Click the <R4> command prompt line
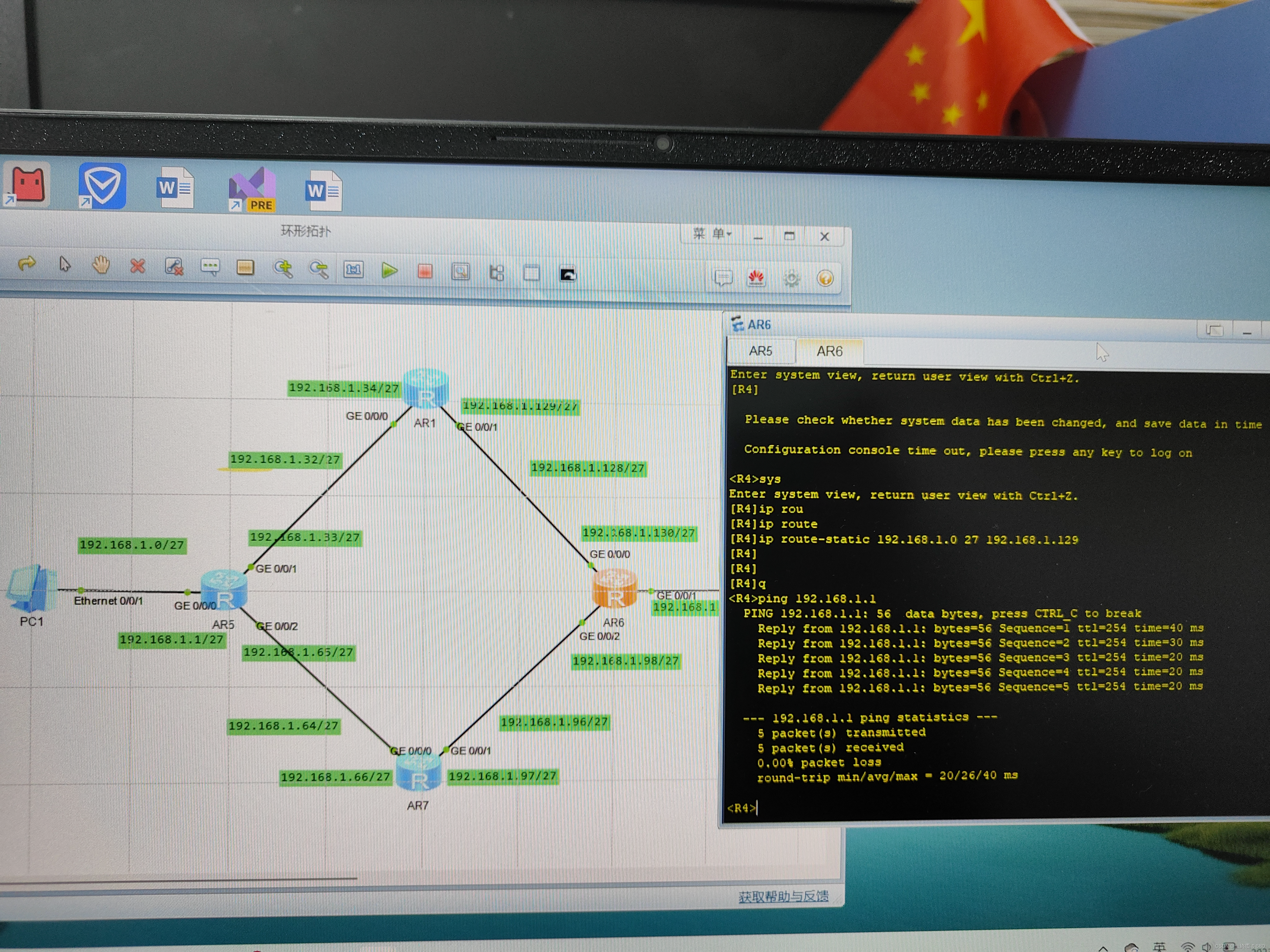 [x=742, y=808]
